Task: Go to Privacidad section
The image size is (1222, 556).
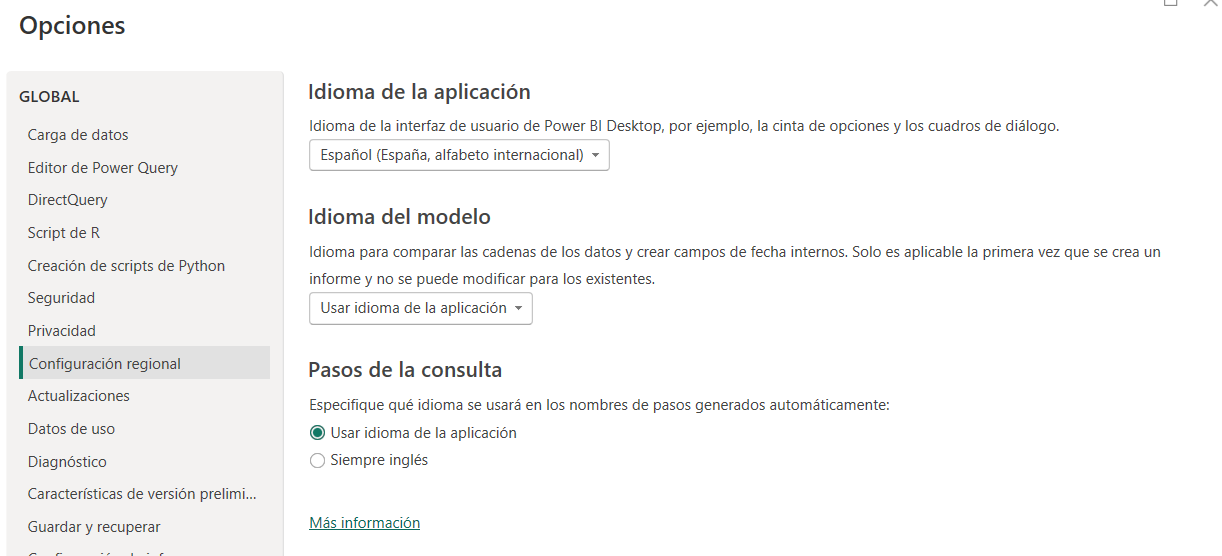Action: [x=62, y=331]
